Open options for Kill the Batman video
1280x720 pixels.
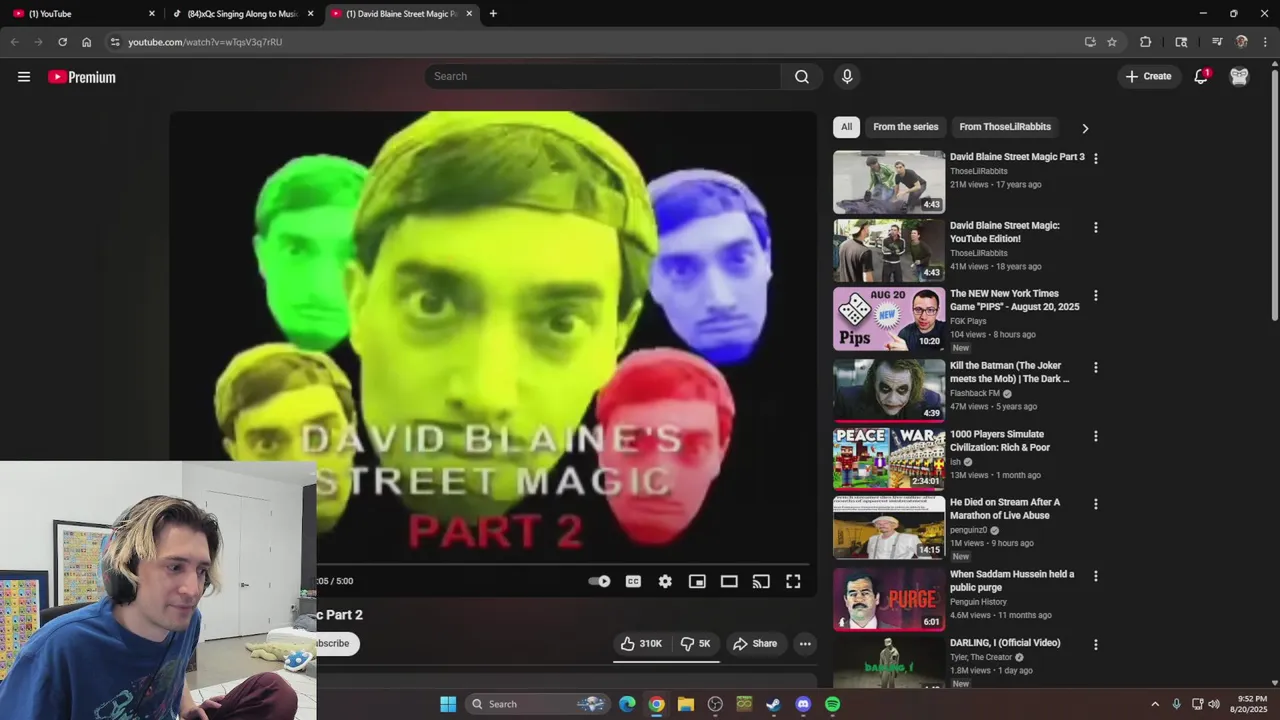1096,368
